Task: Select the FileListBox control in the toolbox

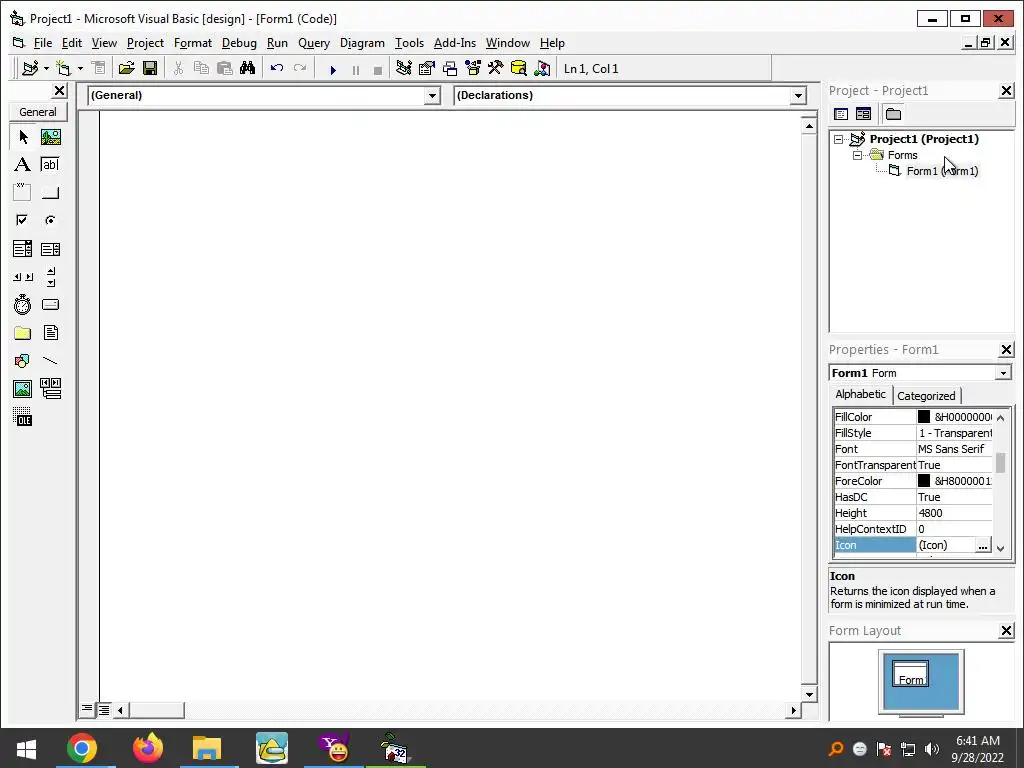Action: [x=50, y=333]
